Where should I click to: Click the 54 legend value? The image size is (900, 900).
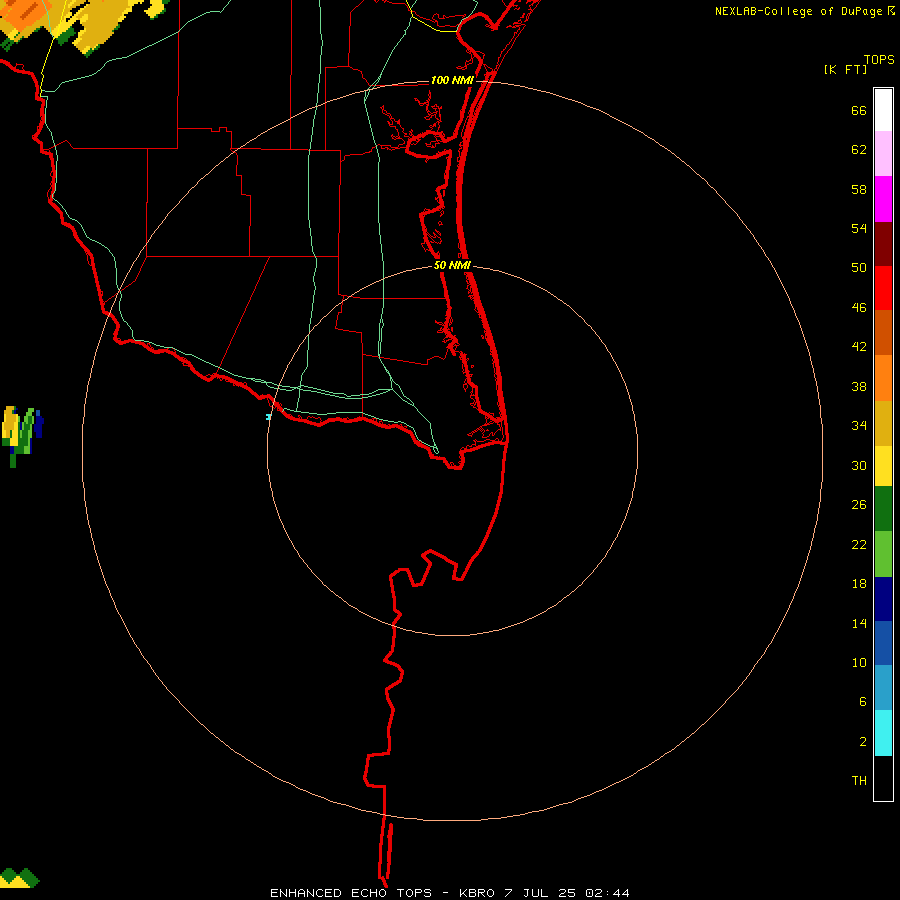point(859,228)
